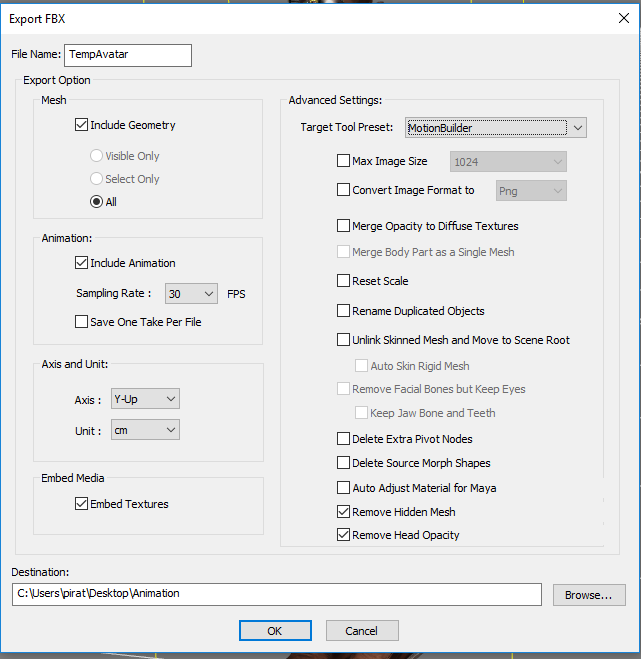Image resolution: width=641 pixels, height=659 pixels.
Task: Click the File Name input field
Action: 128,55
